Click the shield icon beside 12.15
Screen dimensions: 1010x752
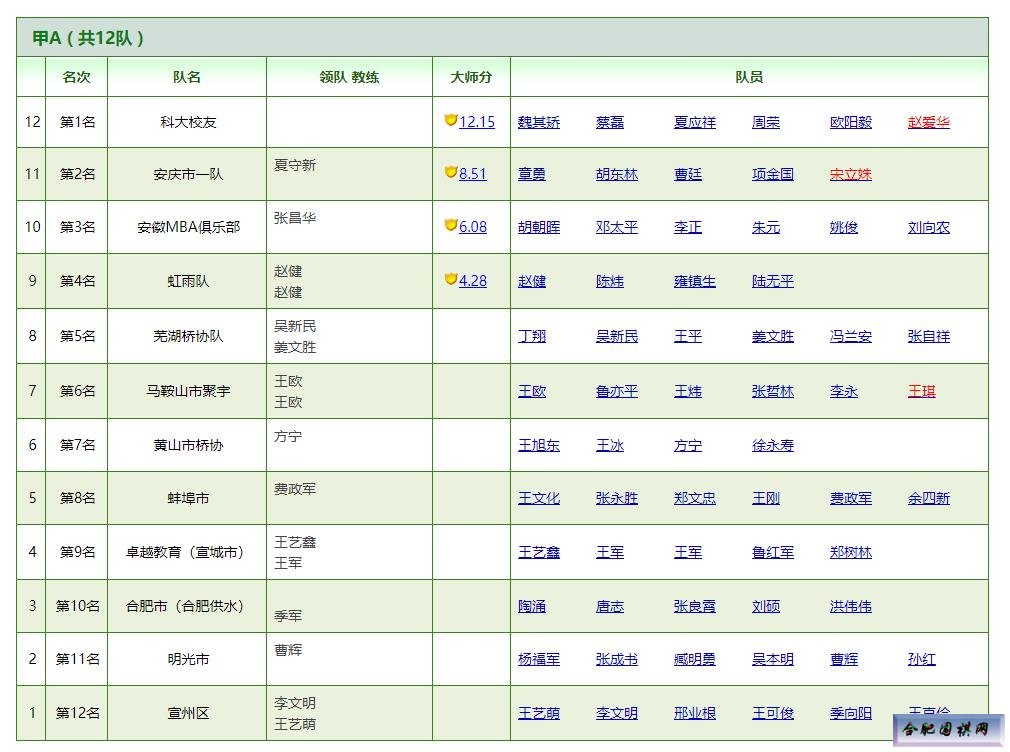click(x=450, y=120)
